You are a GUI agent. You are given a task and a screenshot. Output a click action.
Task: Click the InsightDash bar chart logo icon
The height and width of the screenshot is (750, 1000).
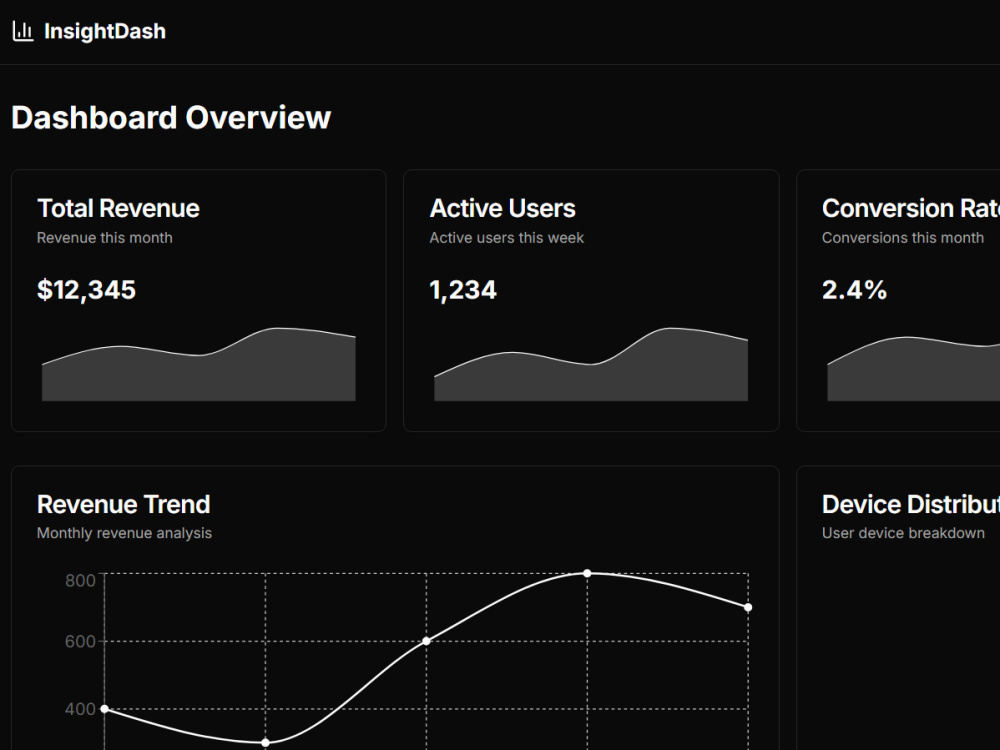pos(23,31)
